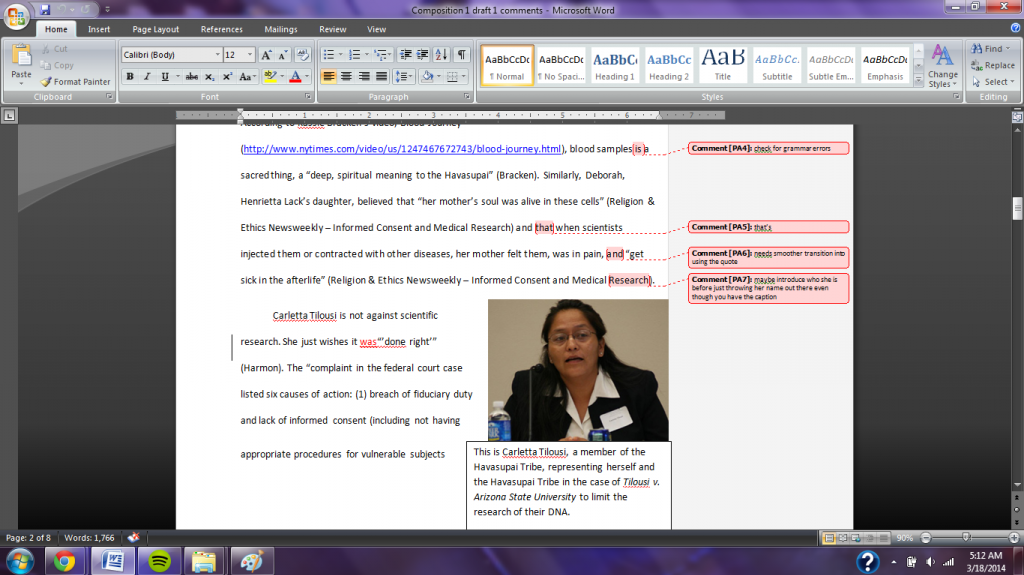
Task: Open the Page Layout tab
Action: pyautogui.click(x=156, y=30)
